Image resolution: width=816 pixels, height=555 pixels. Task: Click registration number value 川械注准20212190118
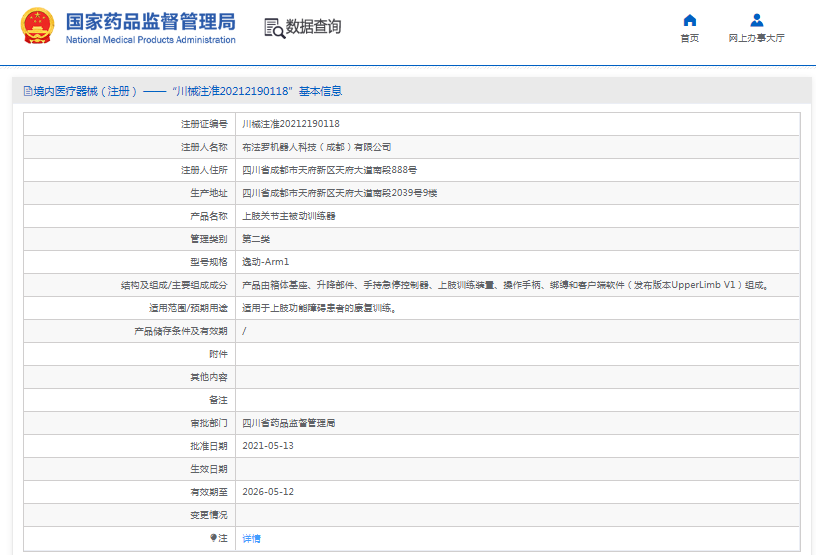point(291,124)
